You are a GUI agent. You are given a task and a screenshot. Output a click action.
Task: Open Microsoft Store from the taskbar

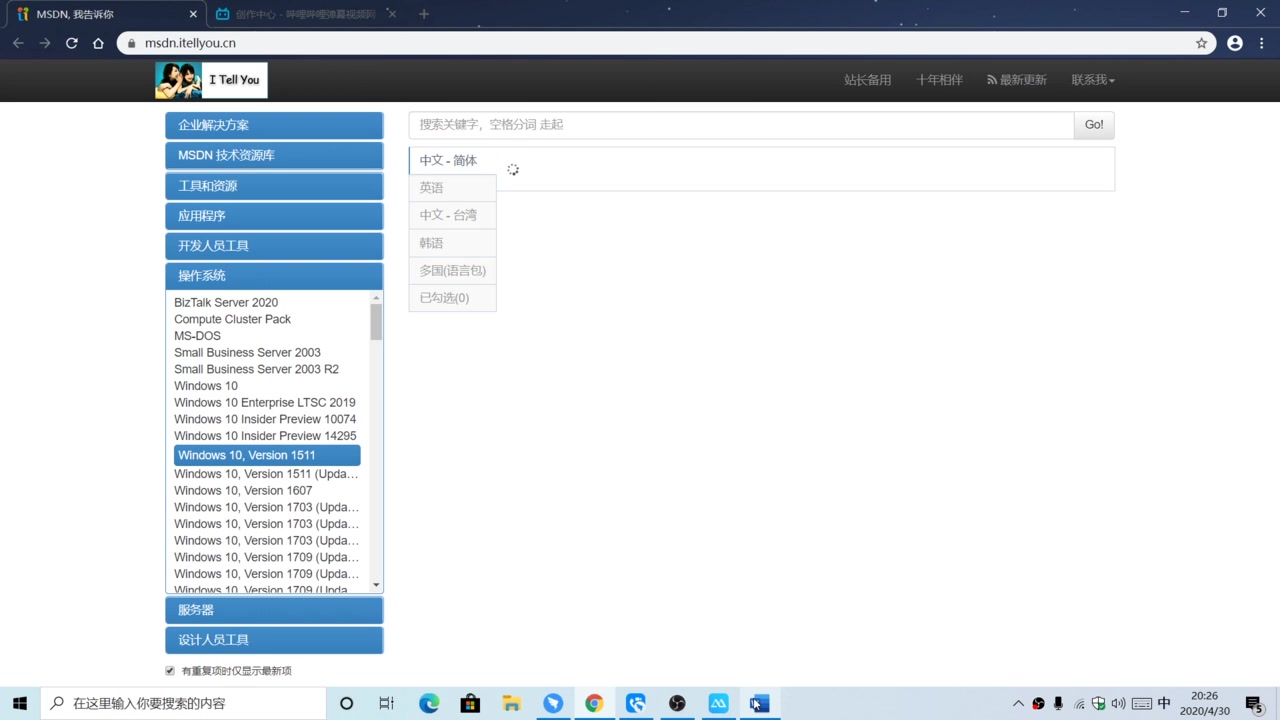pyautogui.click(x=470, y=703)
